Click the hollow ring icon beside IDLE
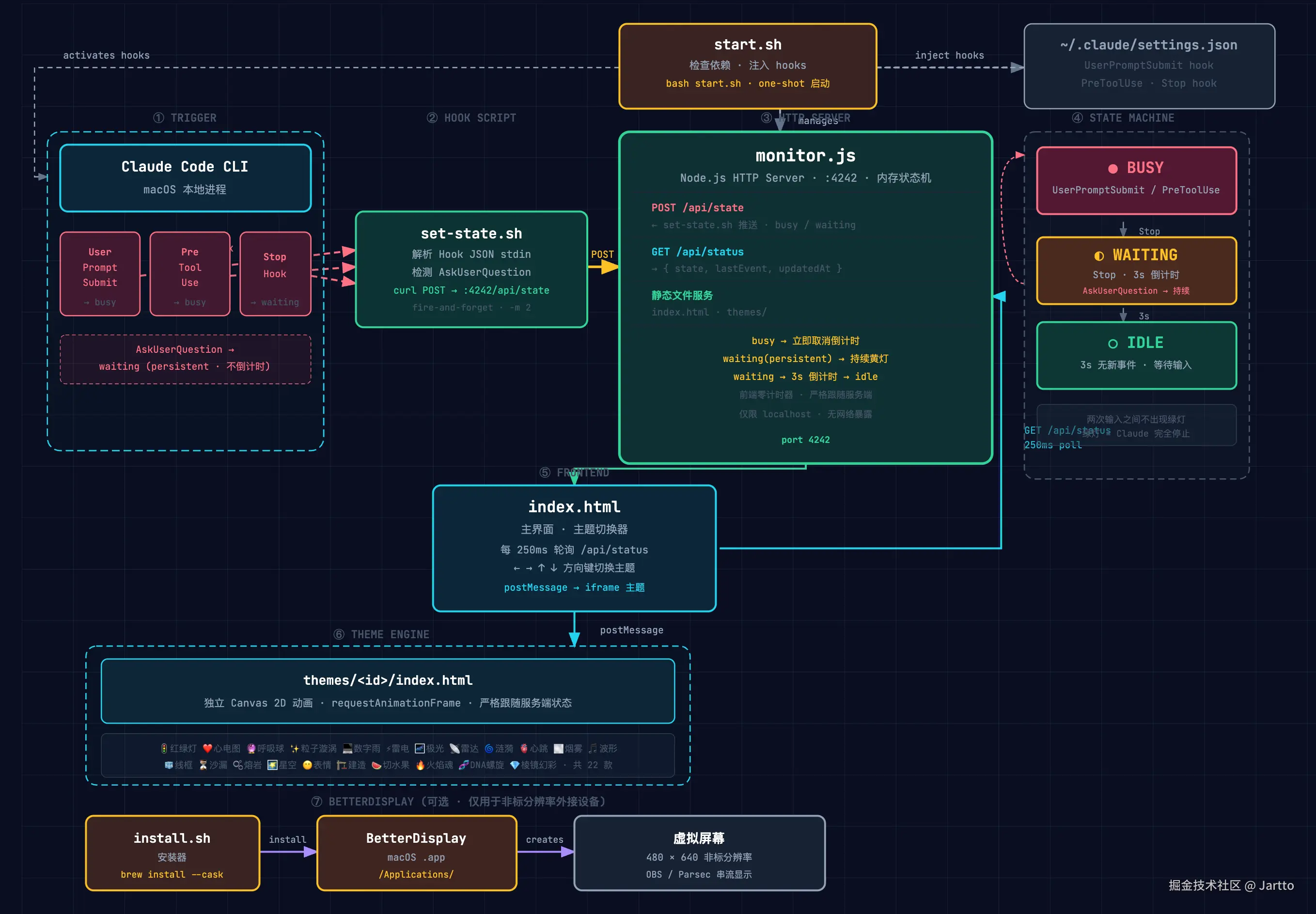The image size is (1316, 914). click(1113, 344)
